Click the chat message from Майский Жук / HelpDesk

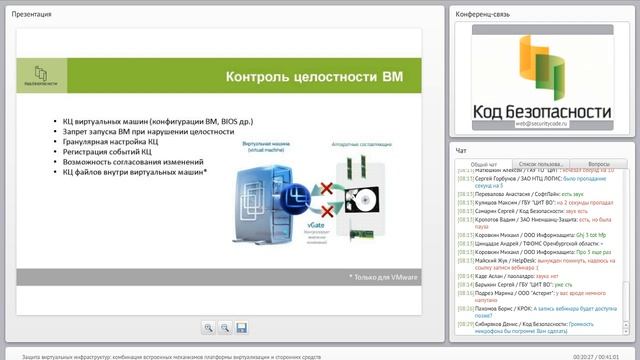(536, 264)
